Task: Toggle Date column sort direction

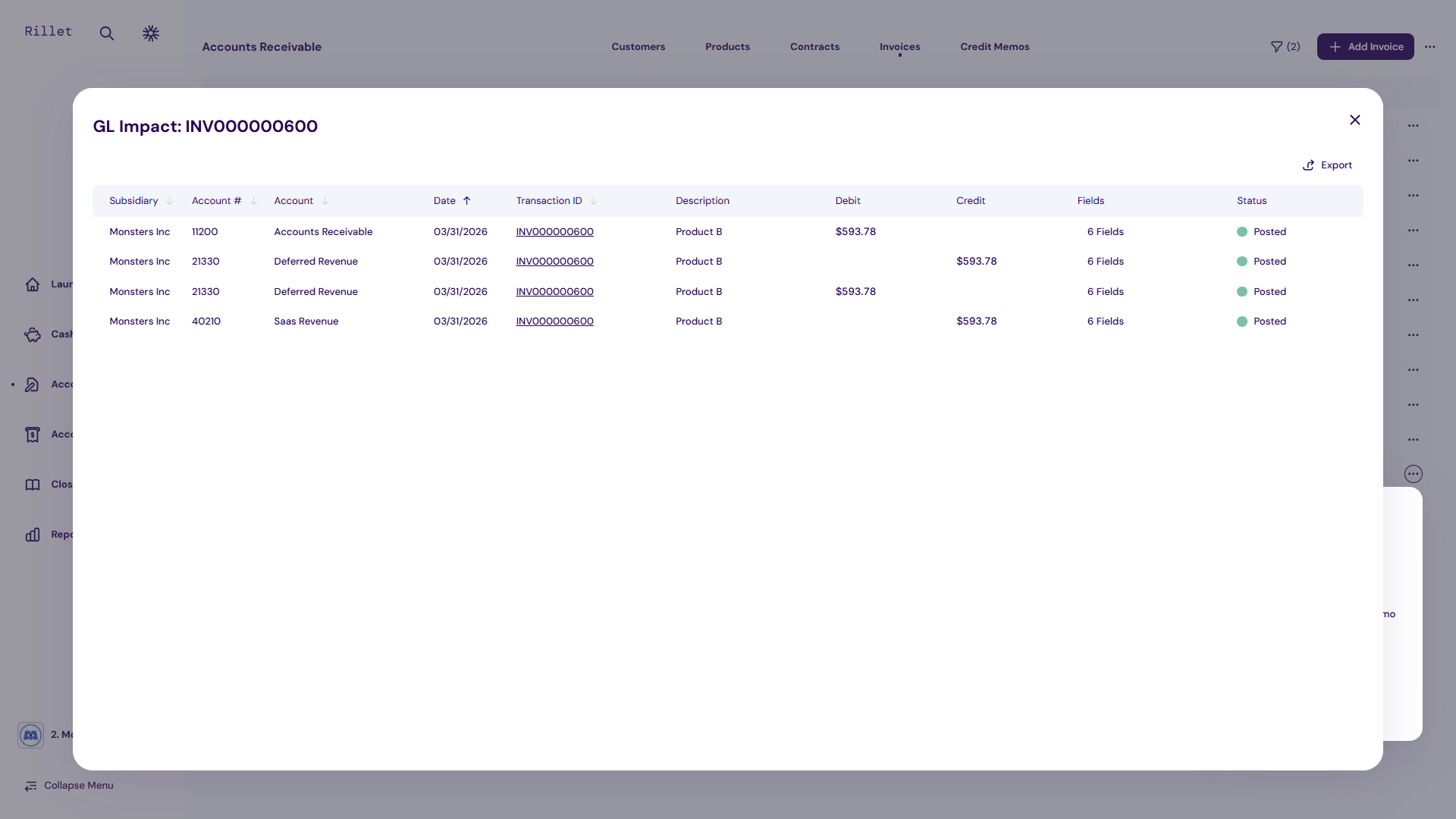Action: click(466, 201)
